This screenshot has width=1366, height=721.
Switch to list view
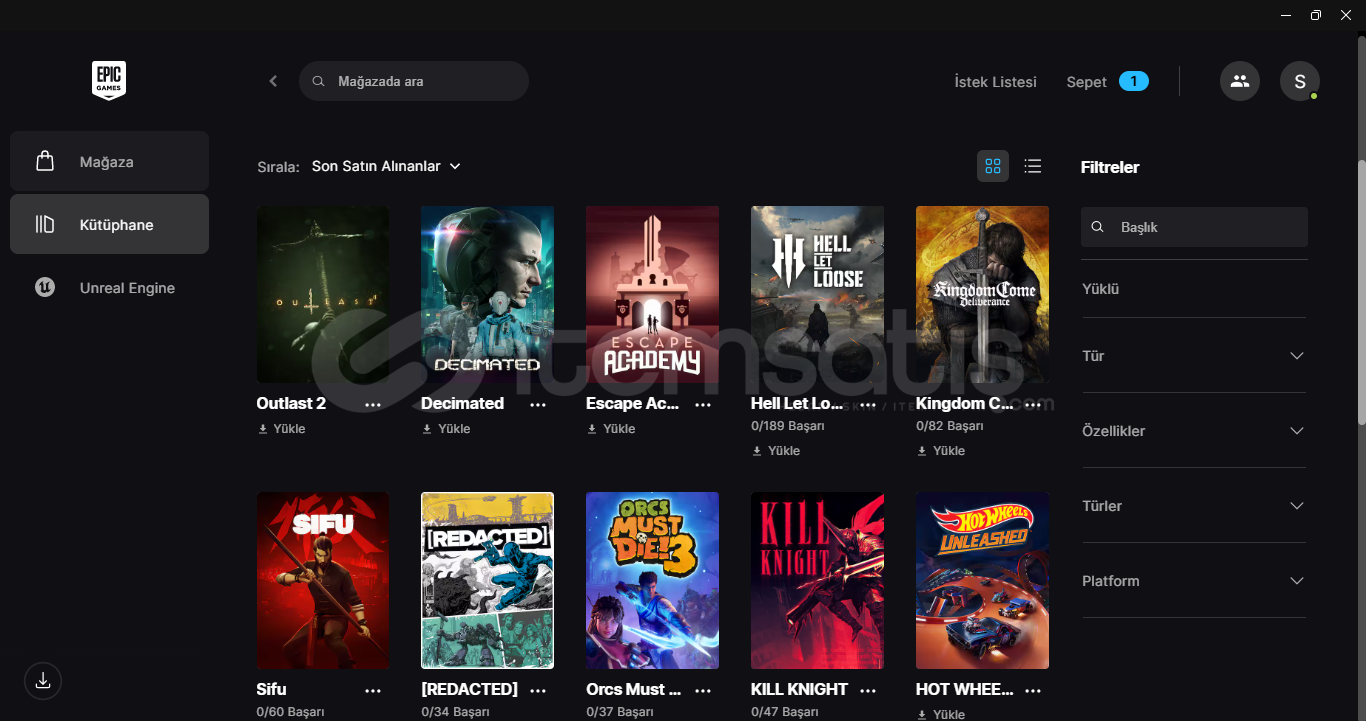pos(1033,166)
